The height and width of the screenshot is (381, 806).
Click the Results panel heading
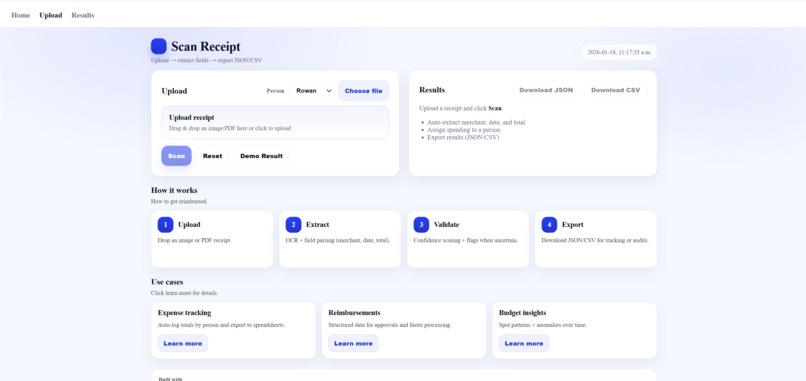[x=432, y=90]
